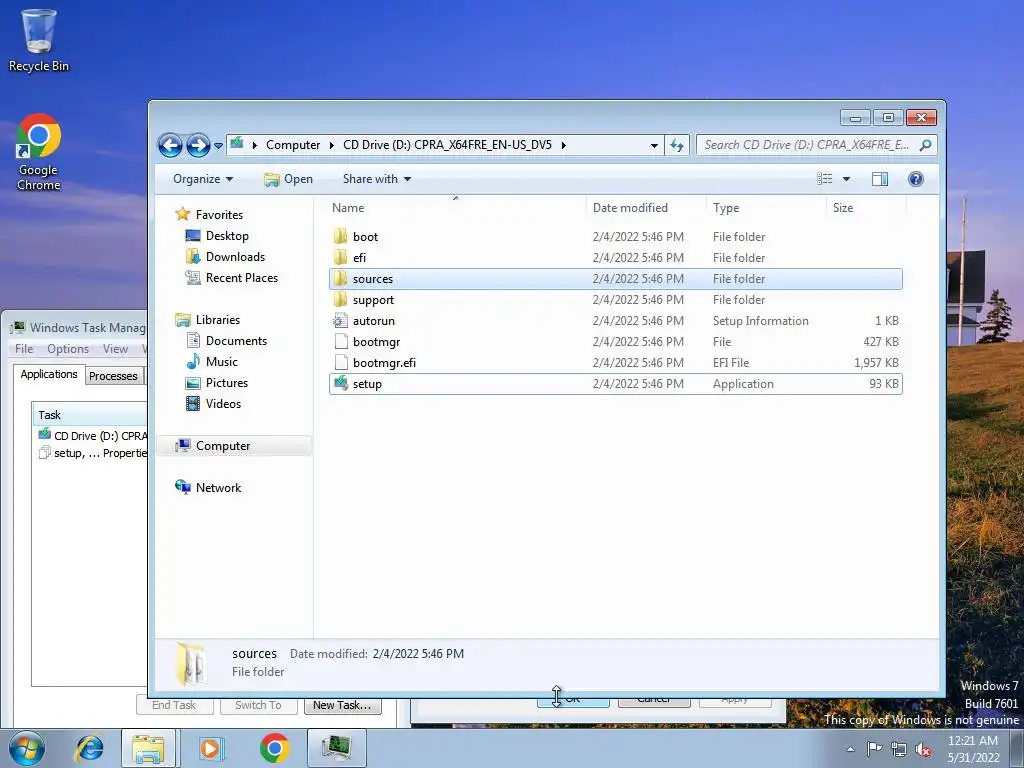Viewport: 1024px width, 768px height.
Task: Expand the arrow after the Computer breadcrumb
Action: pyautogui.click(x=332, y=145)
